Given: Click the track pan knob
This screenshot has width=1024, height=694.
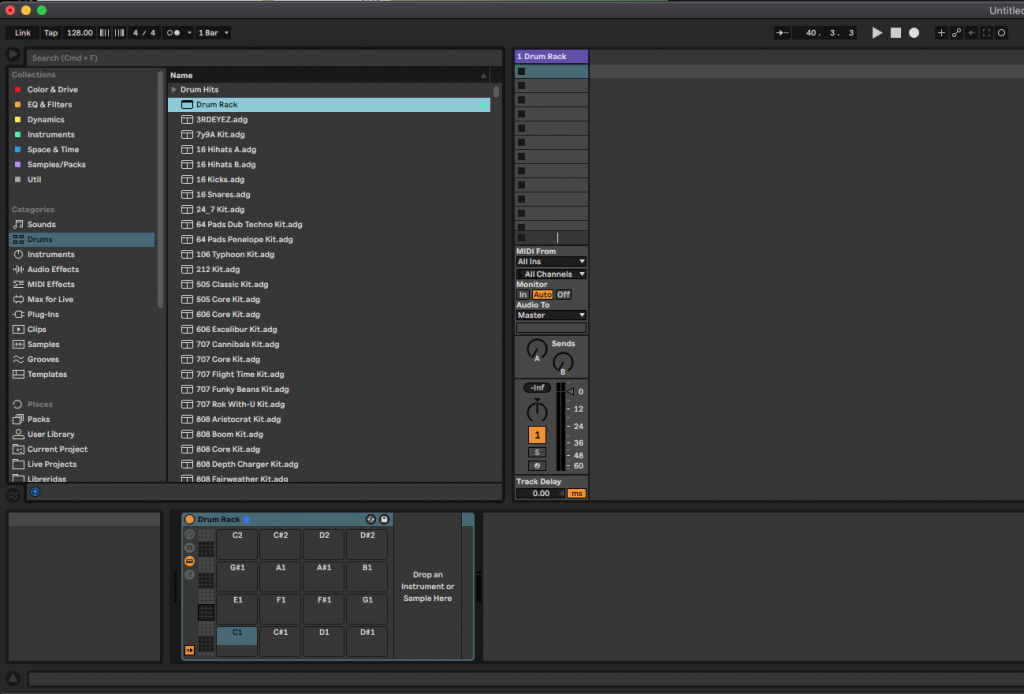Looking at the screenshot, I should 537,411.
